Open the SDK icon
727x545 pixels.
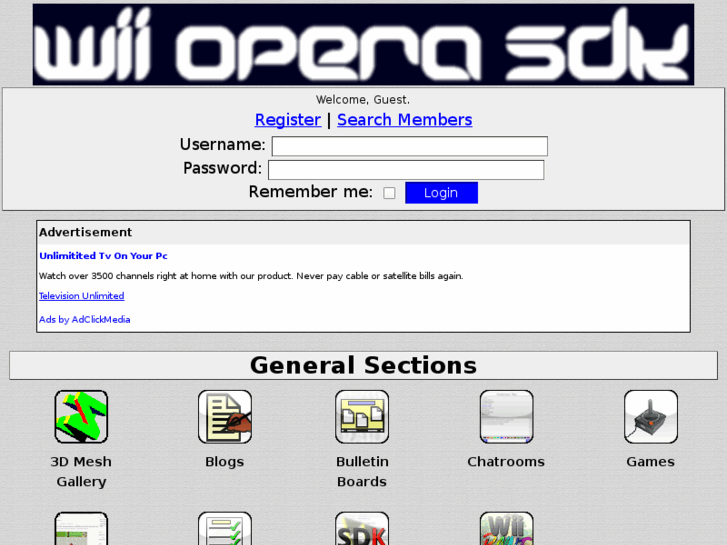pos(362,528)
